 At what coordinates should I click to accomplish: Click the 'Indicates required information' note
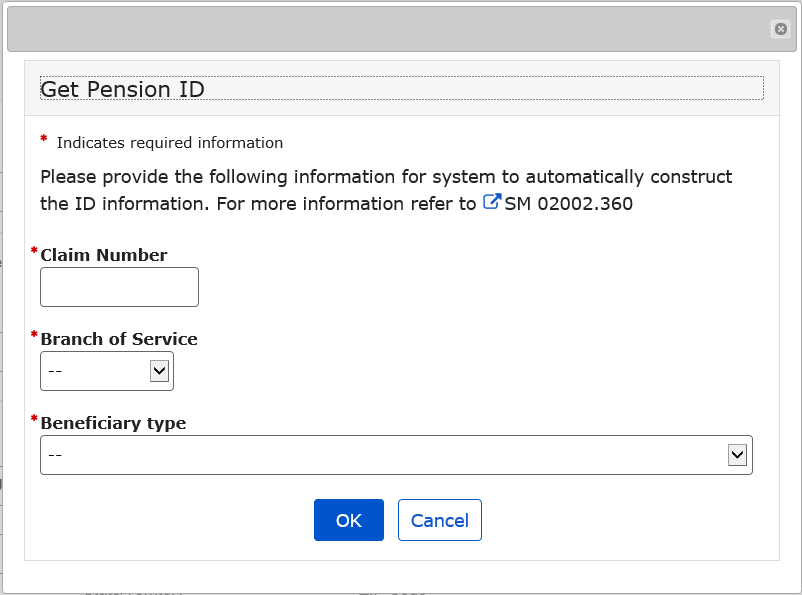point(170,143)
